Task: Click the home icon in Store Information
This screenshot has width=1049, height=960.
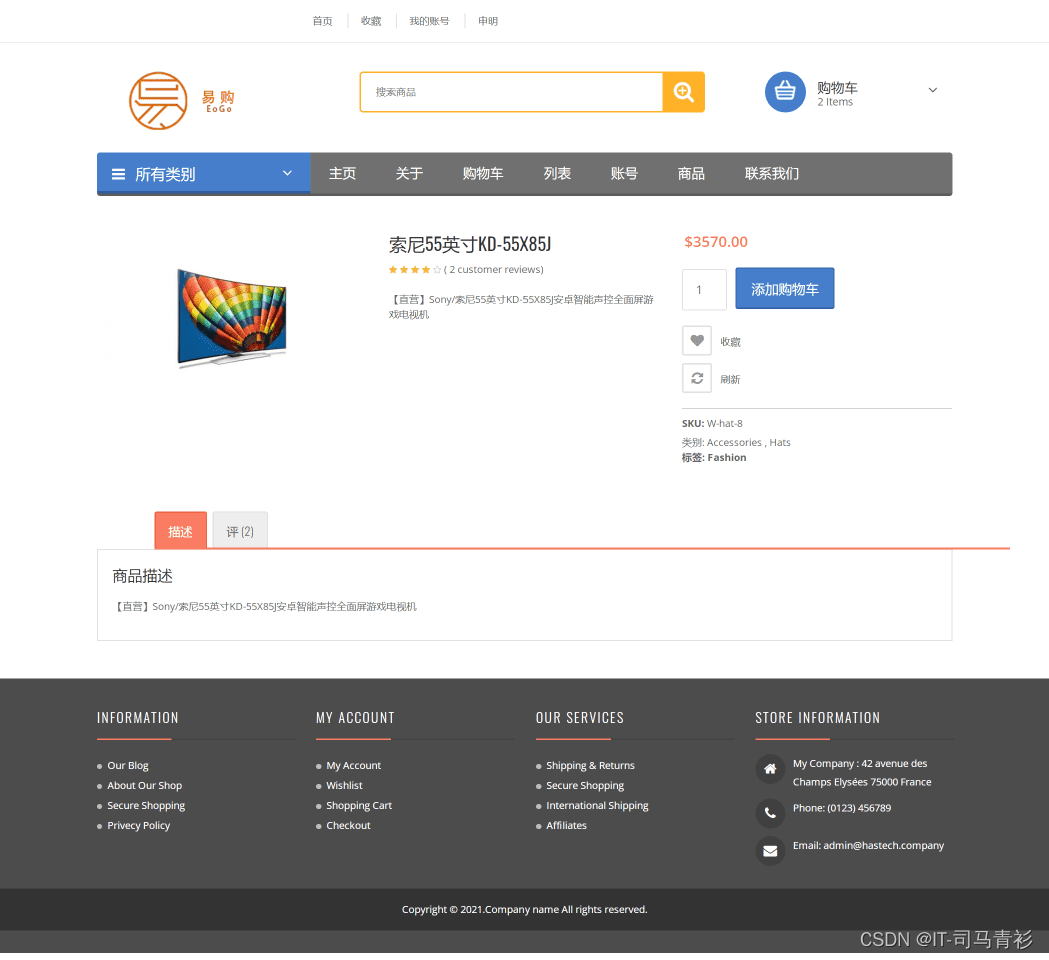Action: (x=770, y=769)
